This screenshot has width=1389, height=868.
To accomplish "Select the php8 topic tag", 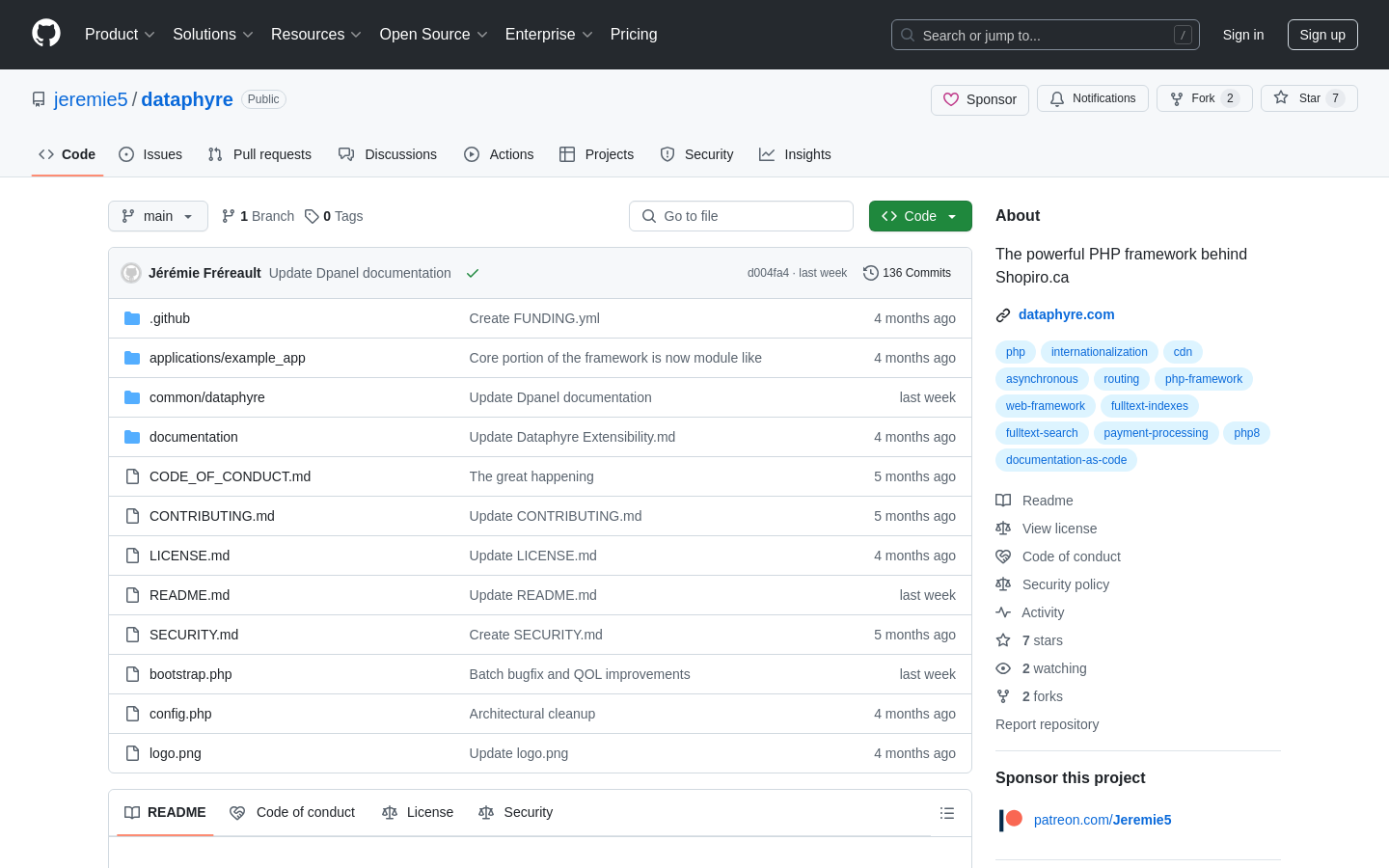I will coord(1246,433).
